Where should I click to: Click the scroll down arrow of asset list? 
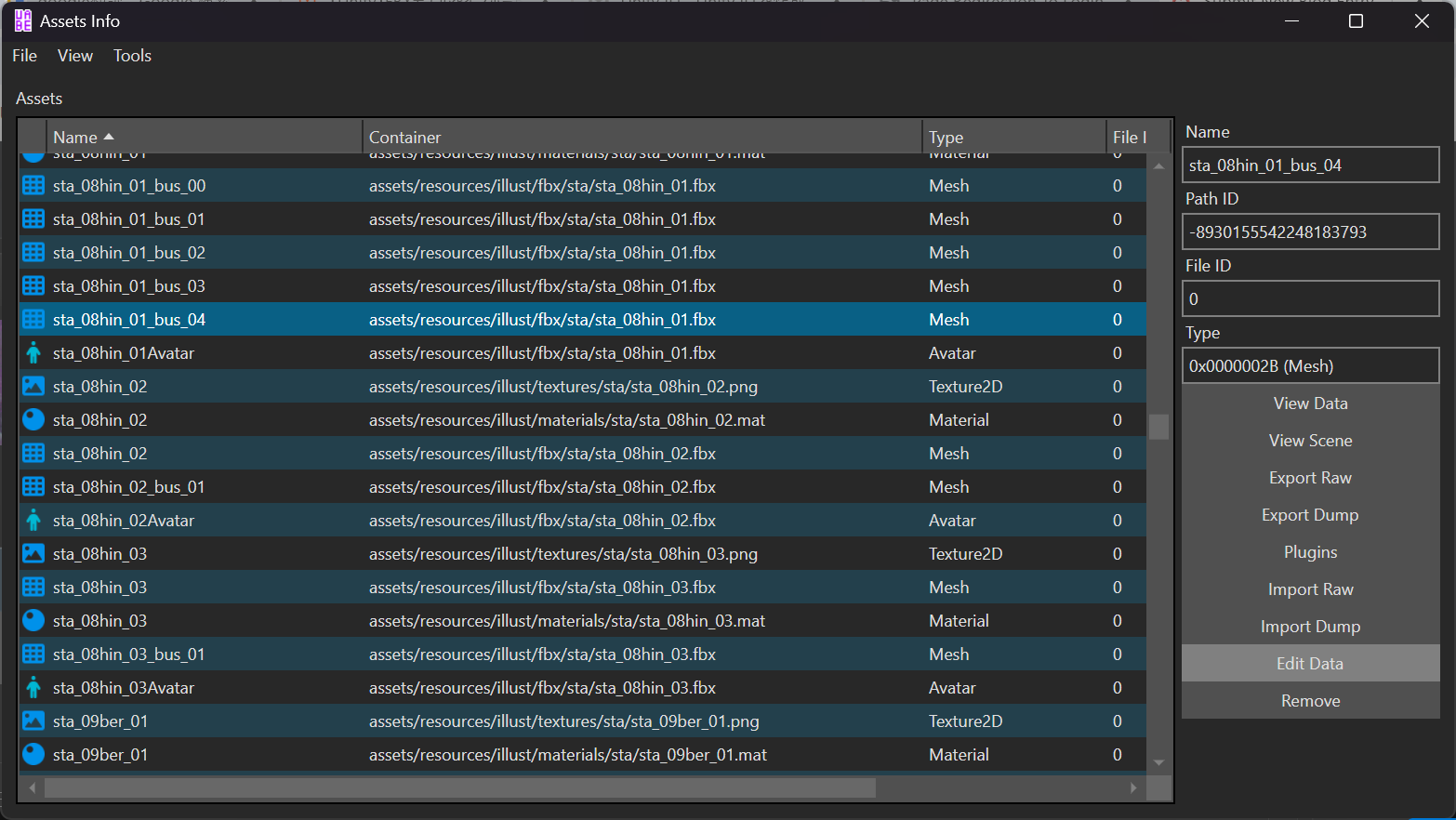[x=1158, y=762]
